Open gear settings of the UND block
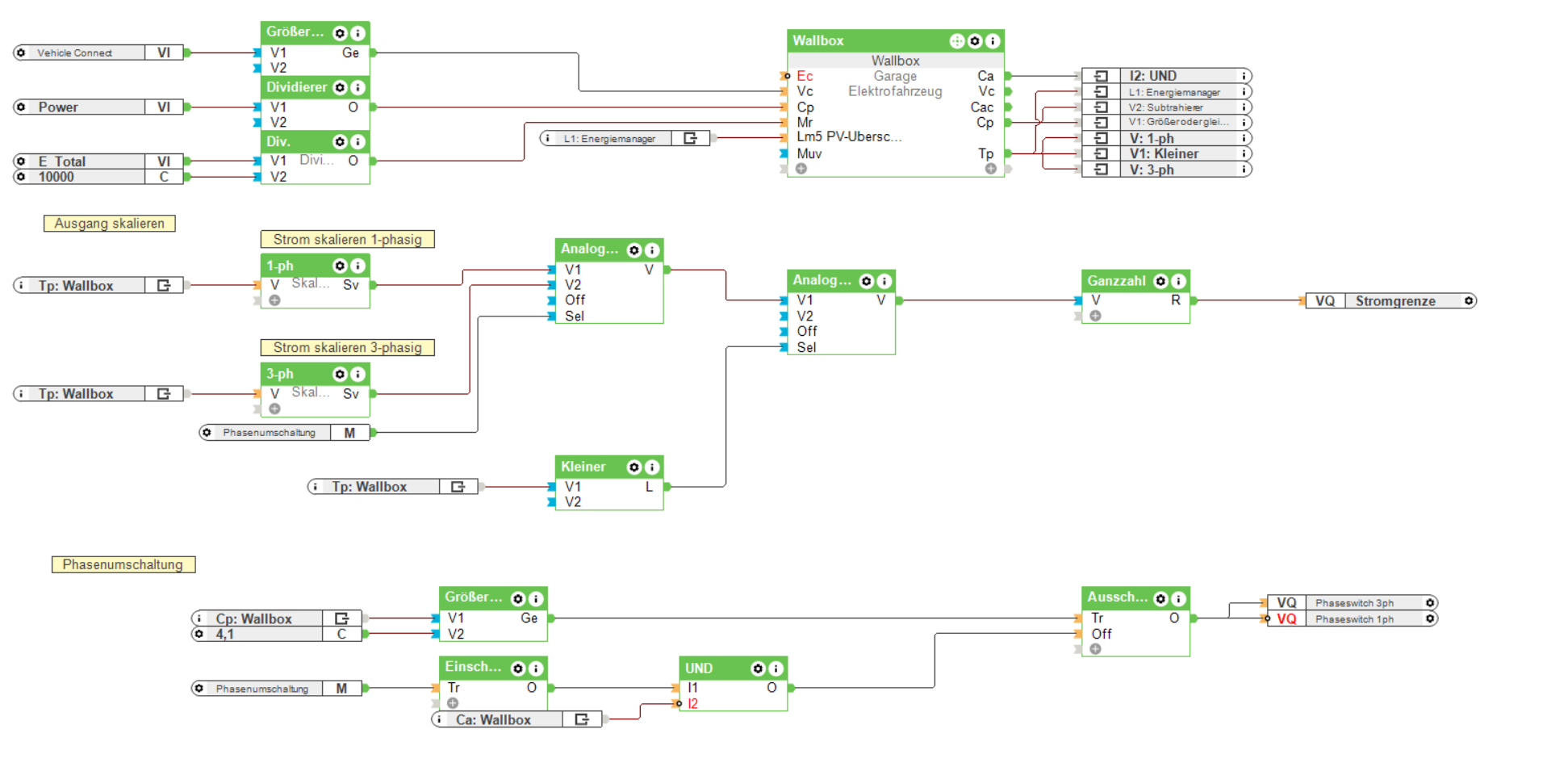 pyautogui.click(x=758, y=669)
